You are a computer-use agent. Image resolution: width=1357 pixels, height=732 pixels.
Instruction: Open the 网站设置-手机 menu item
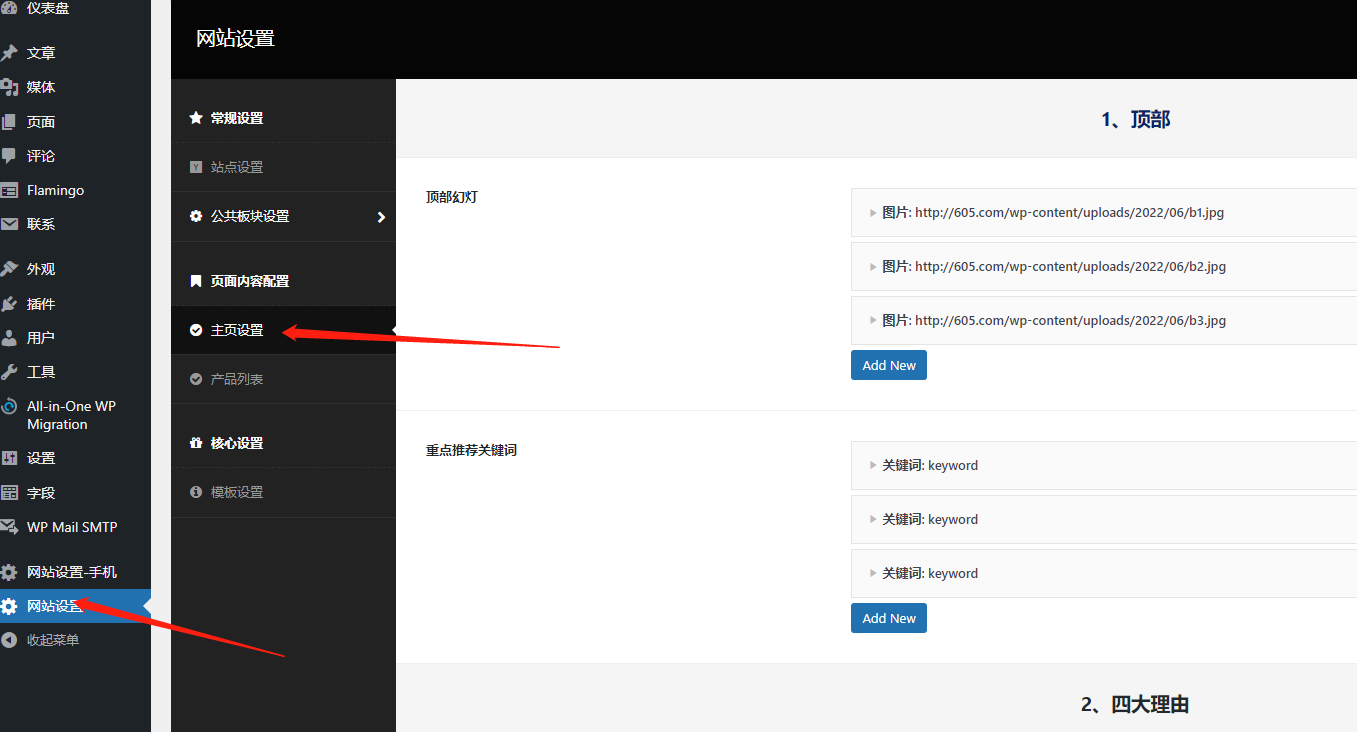[71, 572]
